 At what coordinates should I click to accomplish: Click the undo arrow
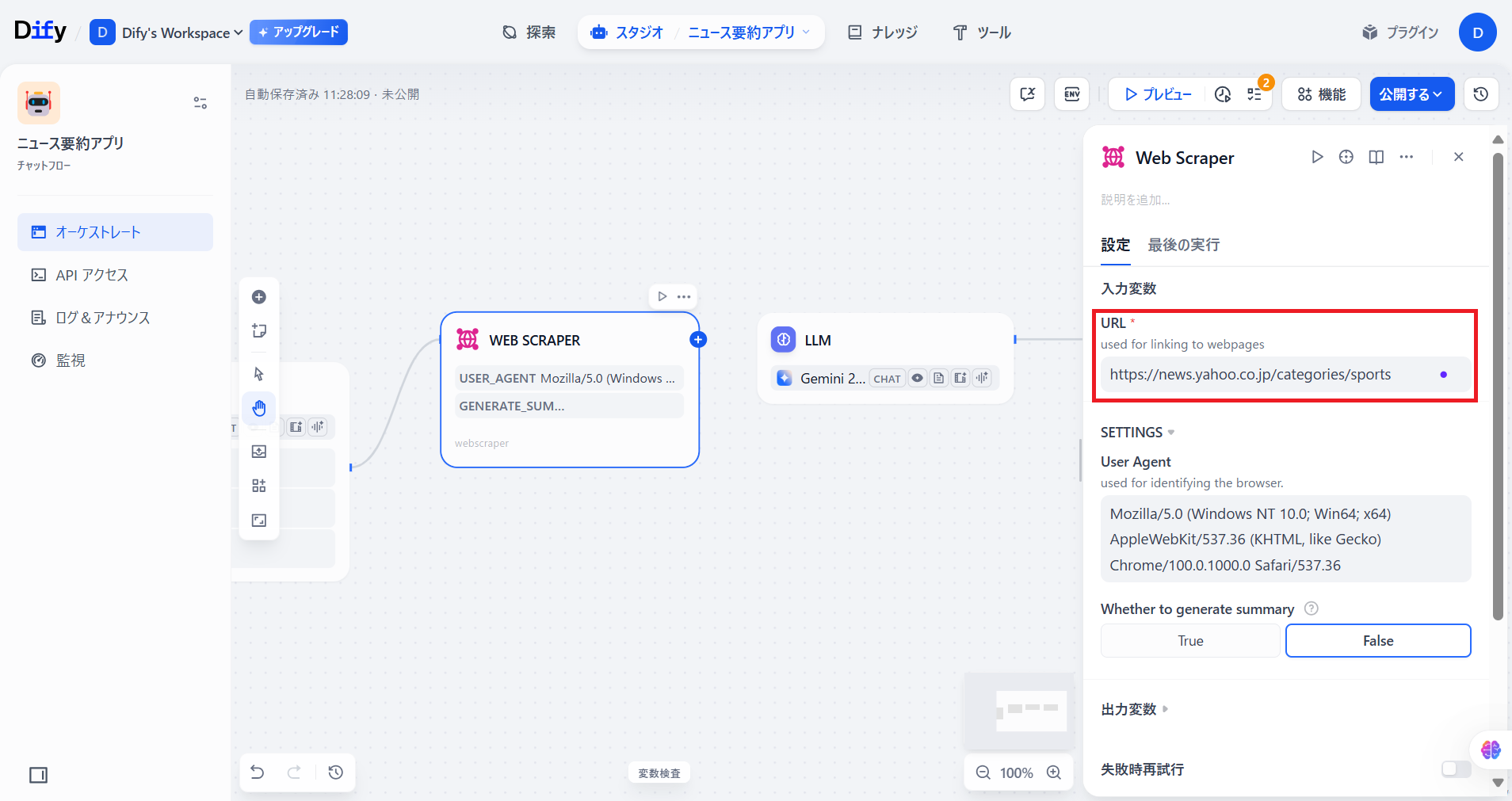point(258,772)
